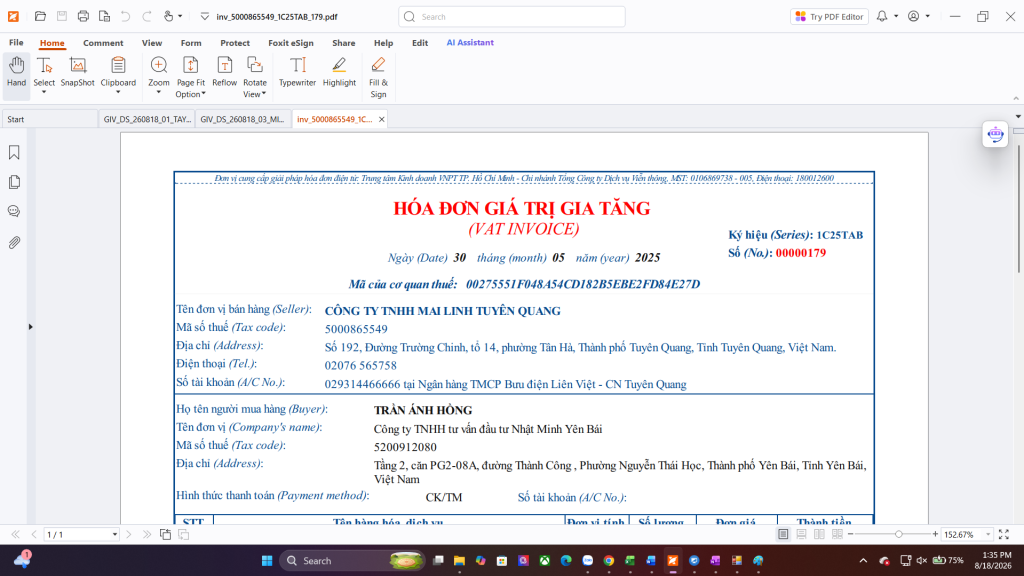Click the search field in title bar
1024x576 pixels.
coord(511,16)
